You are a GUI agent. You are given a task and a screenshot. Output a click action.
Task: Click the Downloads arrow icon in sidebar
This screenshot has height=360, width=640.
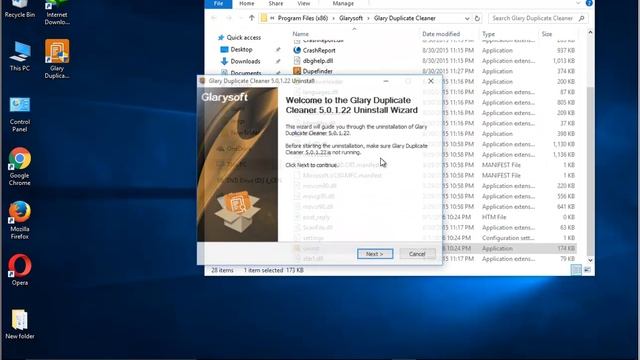[224, 61]
